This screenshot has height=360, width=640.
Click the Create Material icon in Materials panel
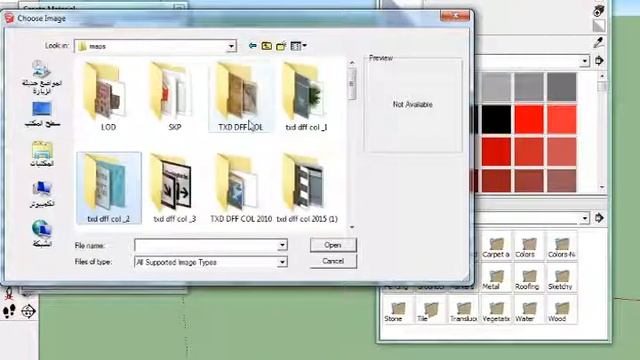(x=599, y=11)
